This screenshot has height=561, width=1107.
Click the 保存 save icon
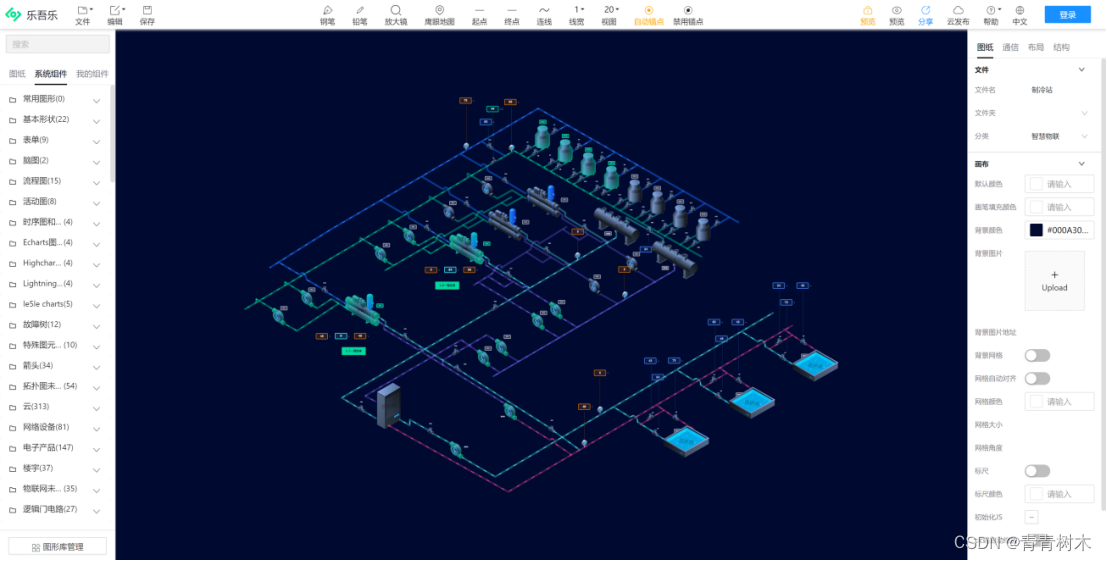147,15
